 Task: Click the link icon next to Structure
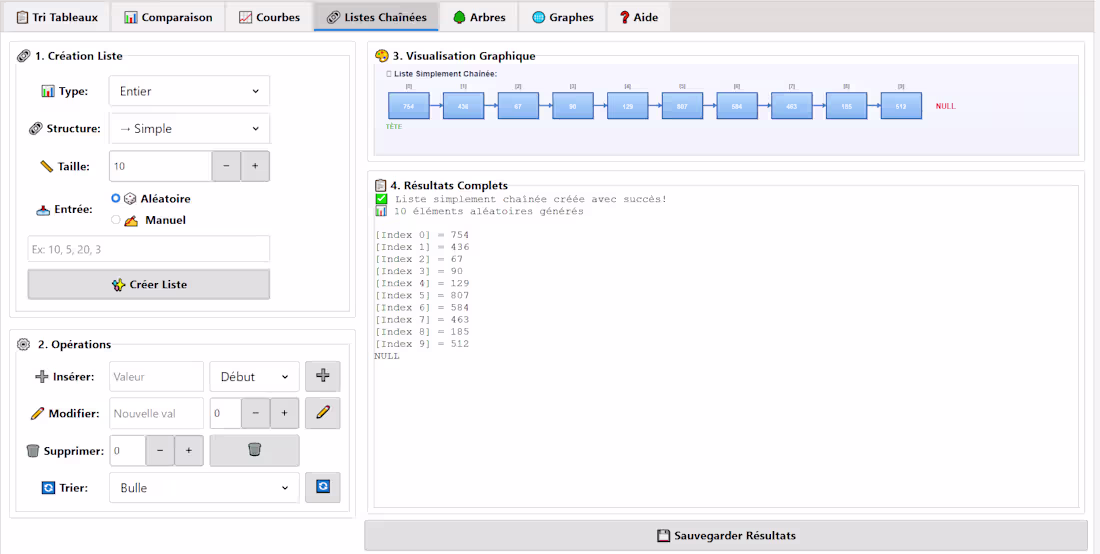click(36, 129)
